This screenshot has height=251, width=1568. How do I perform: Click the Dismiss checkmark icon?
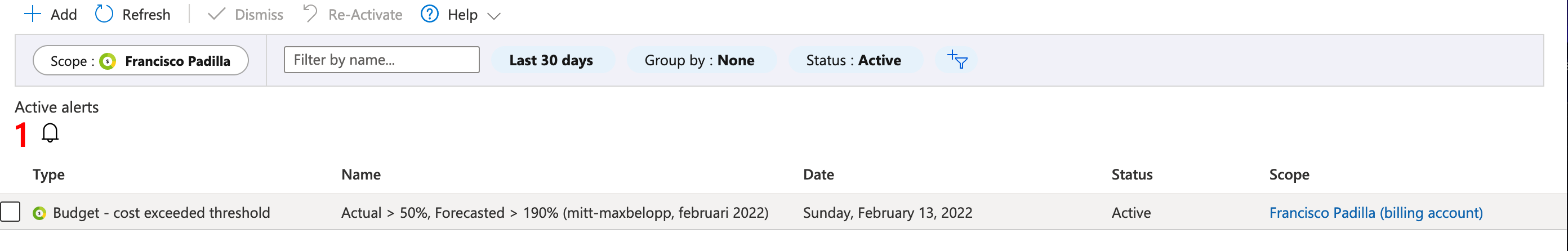(216, 14)
